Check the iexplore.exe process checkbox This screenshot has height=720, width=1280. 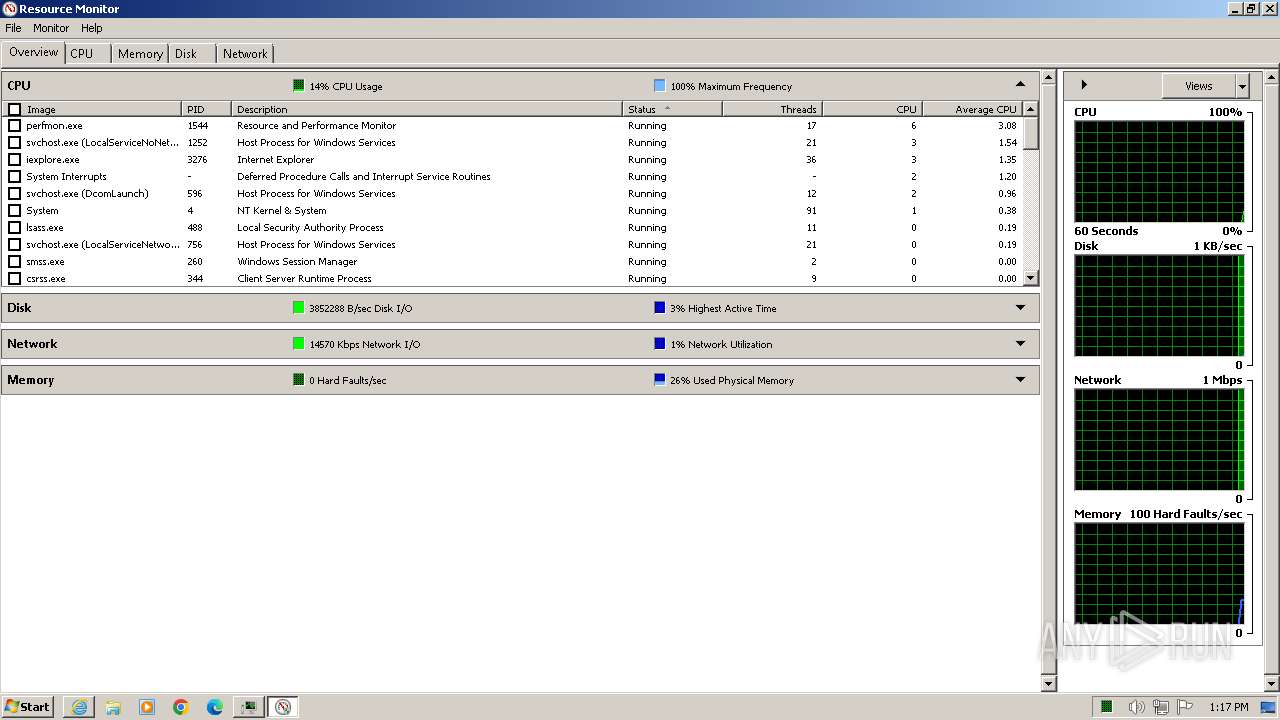point(14,160)
